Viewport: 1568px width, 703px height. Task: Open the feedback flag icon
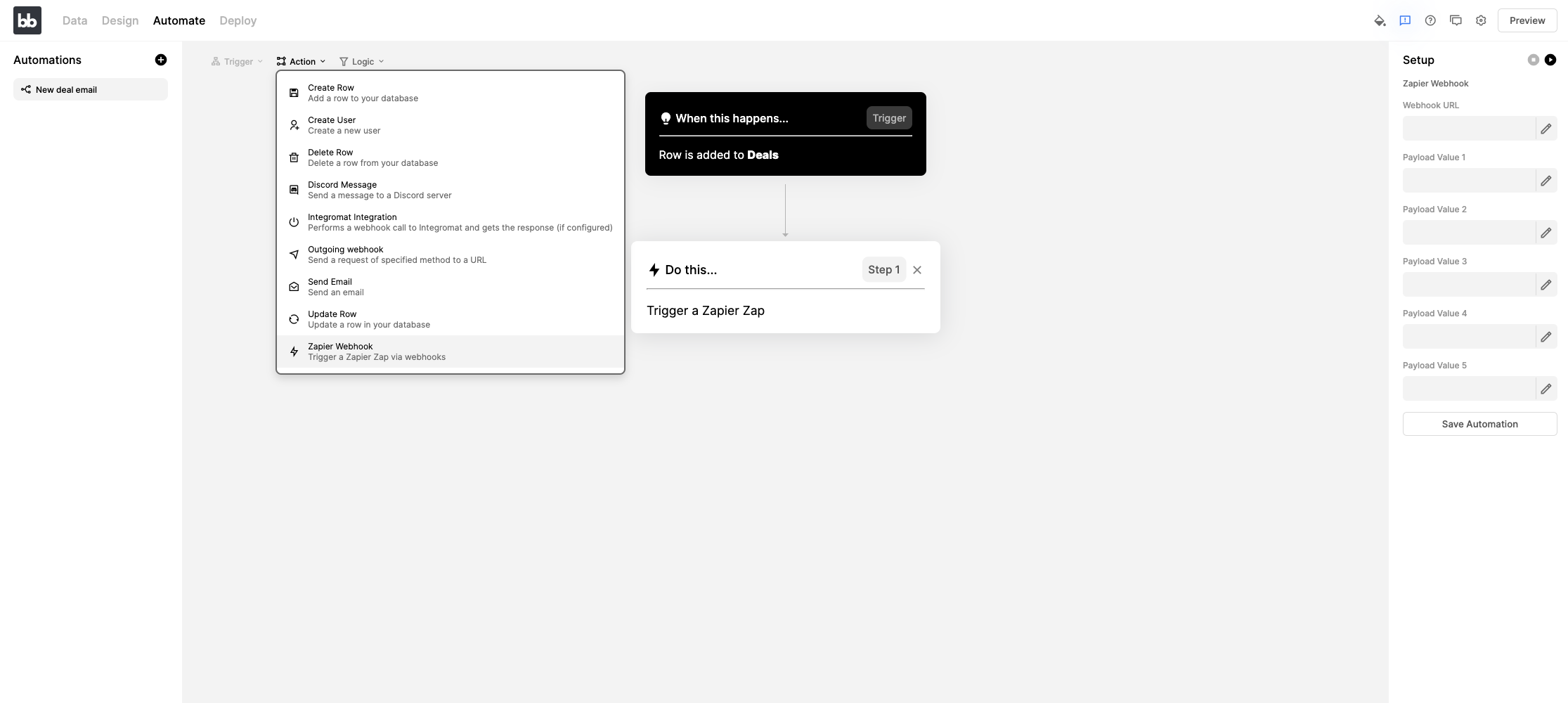point(1405,20)
